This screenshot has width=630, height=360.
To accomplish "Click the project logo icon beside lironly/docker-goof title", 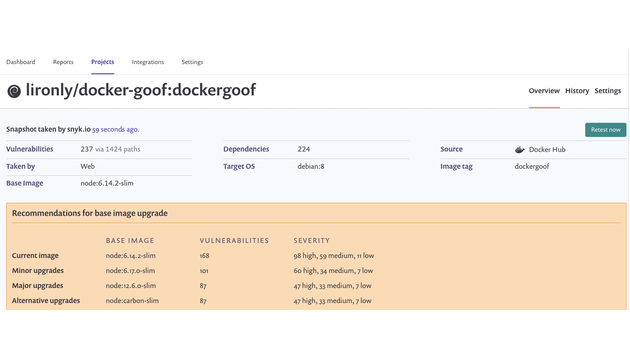I will point(14,91).
